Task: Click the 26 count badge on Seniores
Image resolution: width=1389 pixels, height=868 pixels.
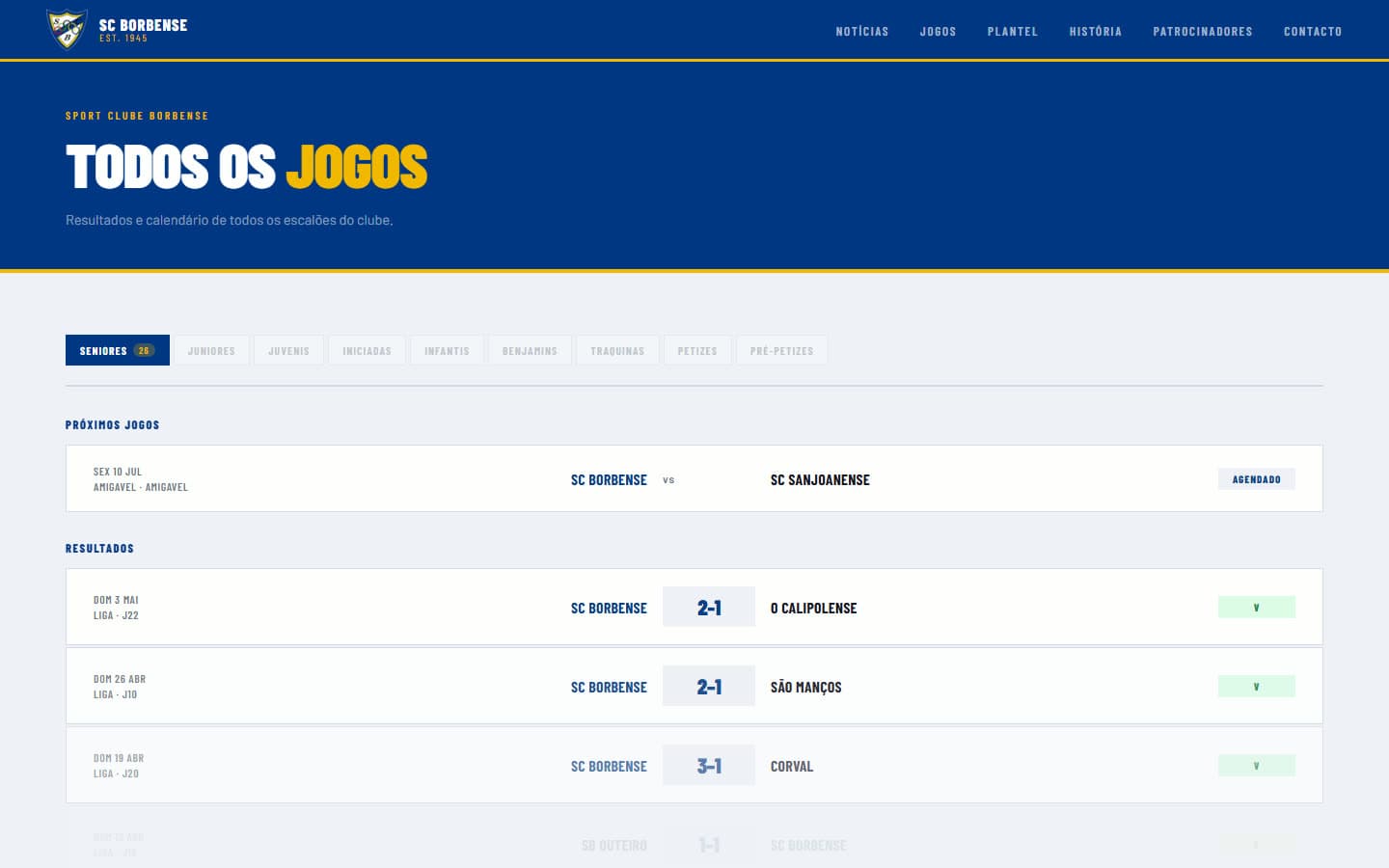Action: [144, 350]
